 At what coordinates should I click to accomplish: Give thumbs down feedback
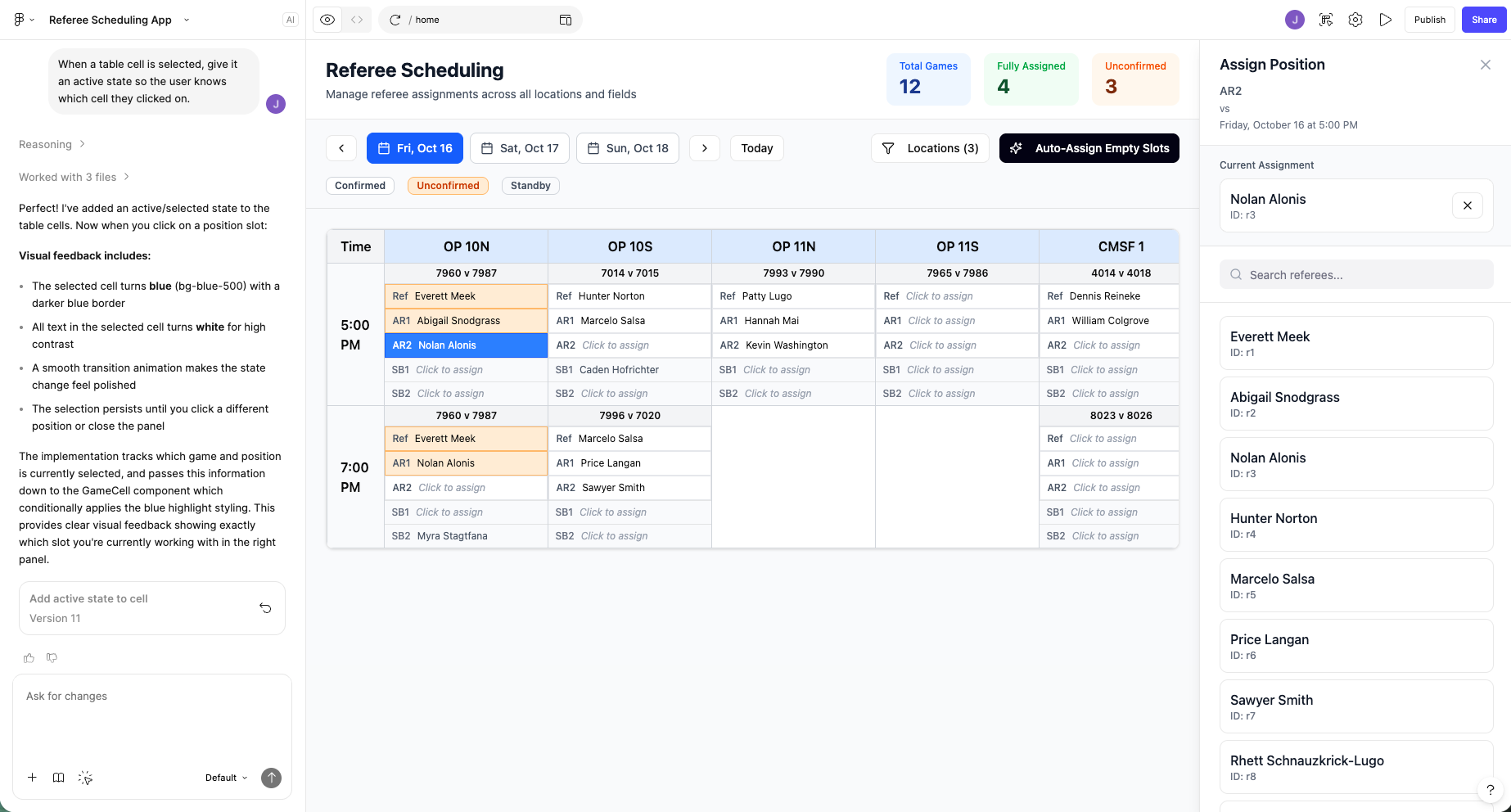coord(52,658)
